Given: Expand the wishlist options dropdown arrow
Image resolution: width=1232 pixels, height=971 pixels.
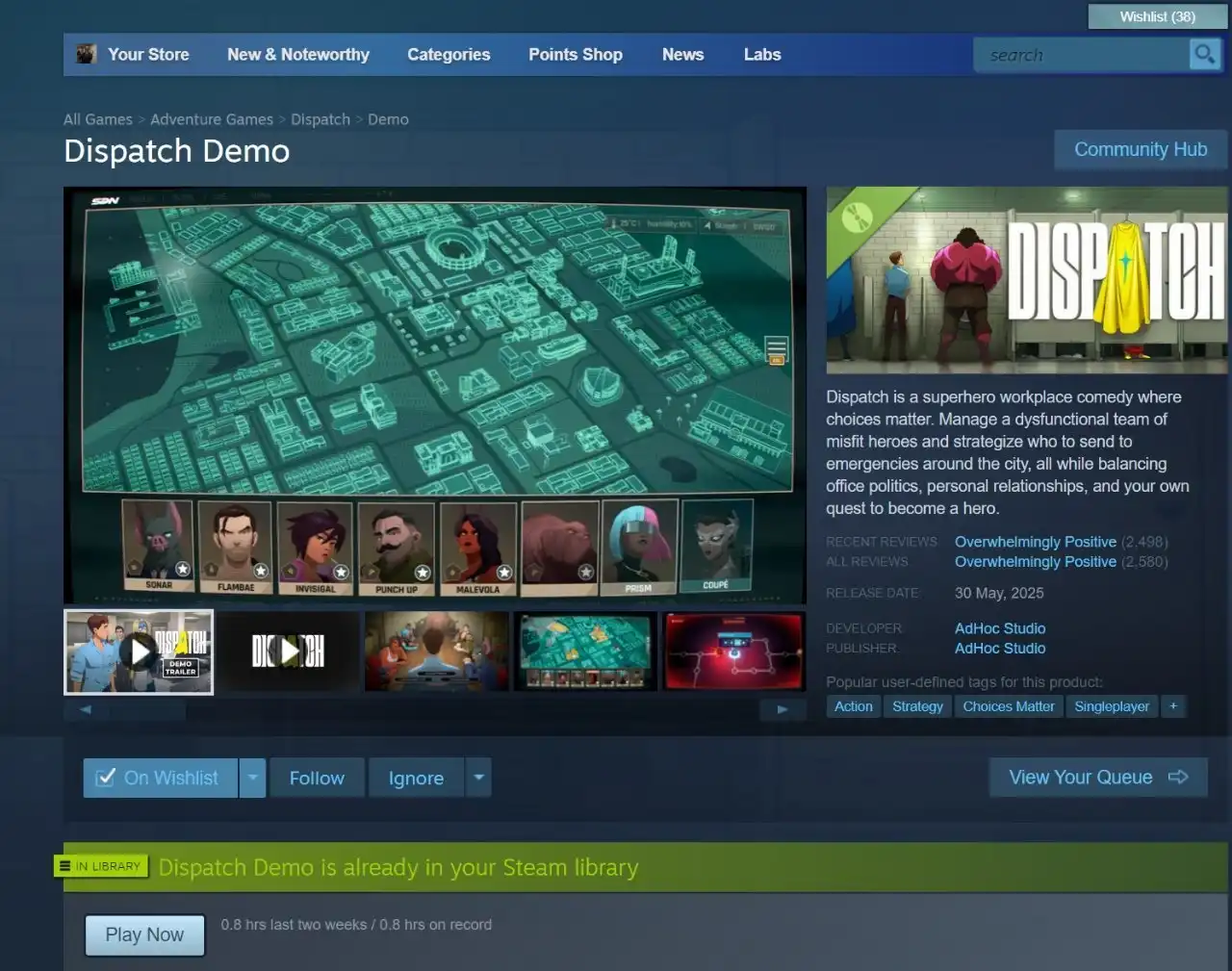Looking at the screenshot, I should 252,778.
